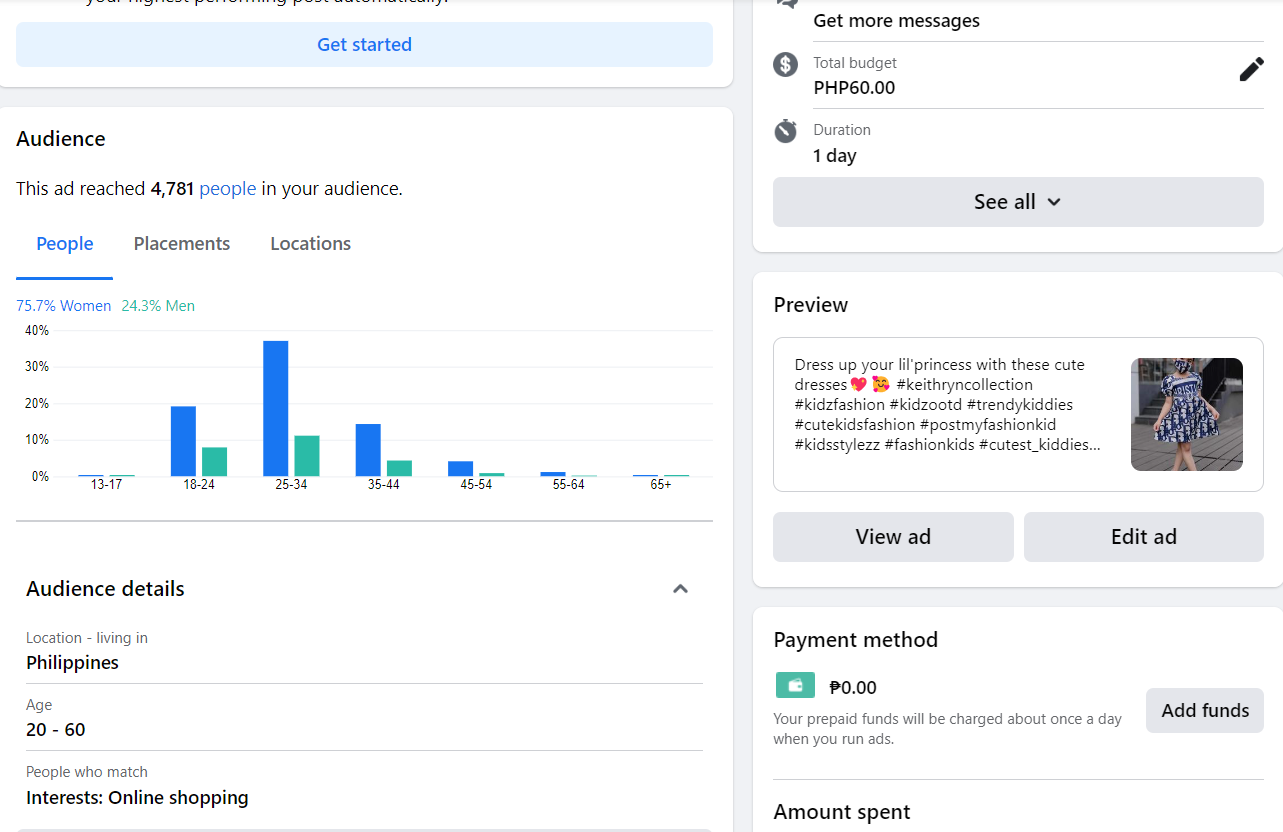Open the ad preview dress thumbnail

[1186, 414]
